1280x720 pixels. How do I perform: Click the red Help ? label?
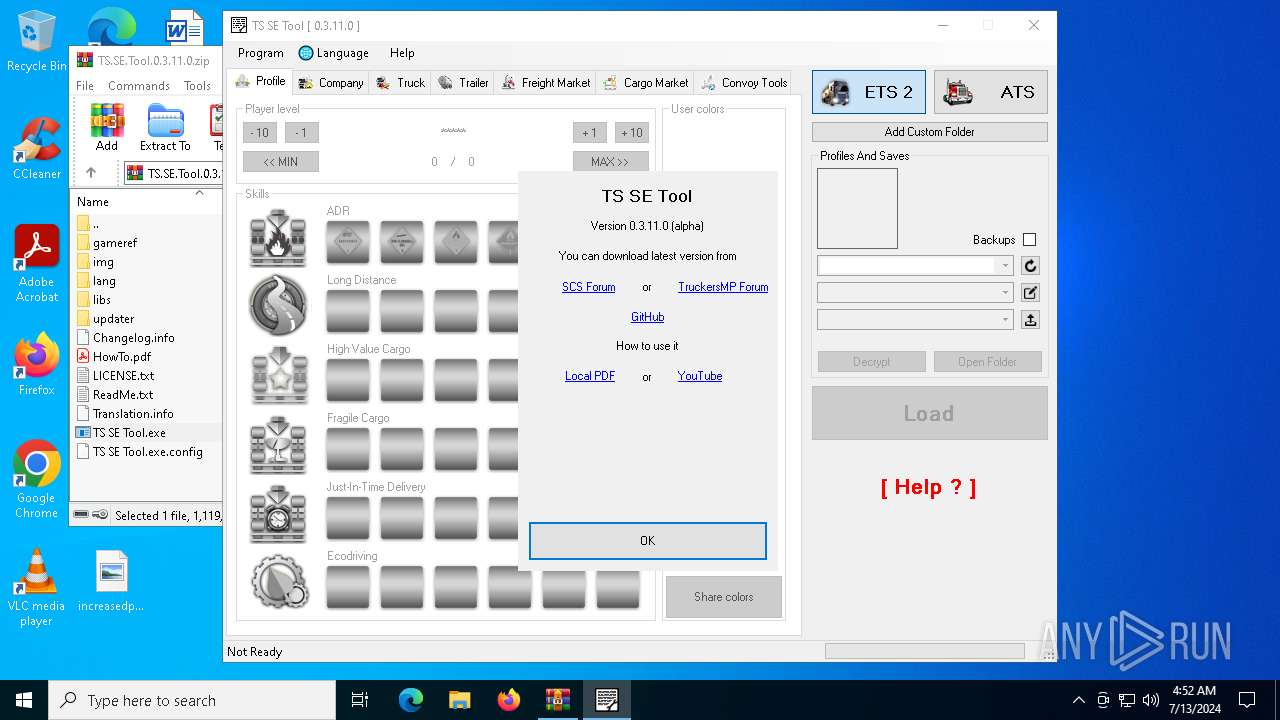(929, 487)
